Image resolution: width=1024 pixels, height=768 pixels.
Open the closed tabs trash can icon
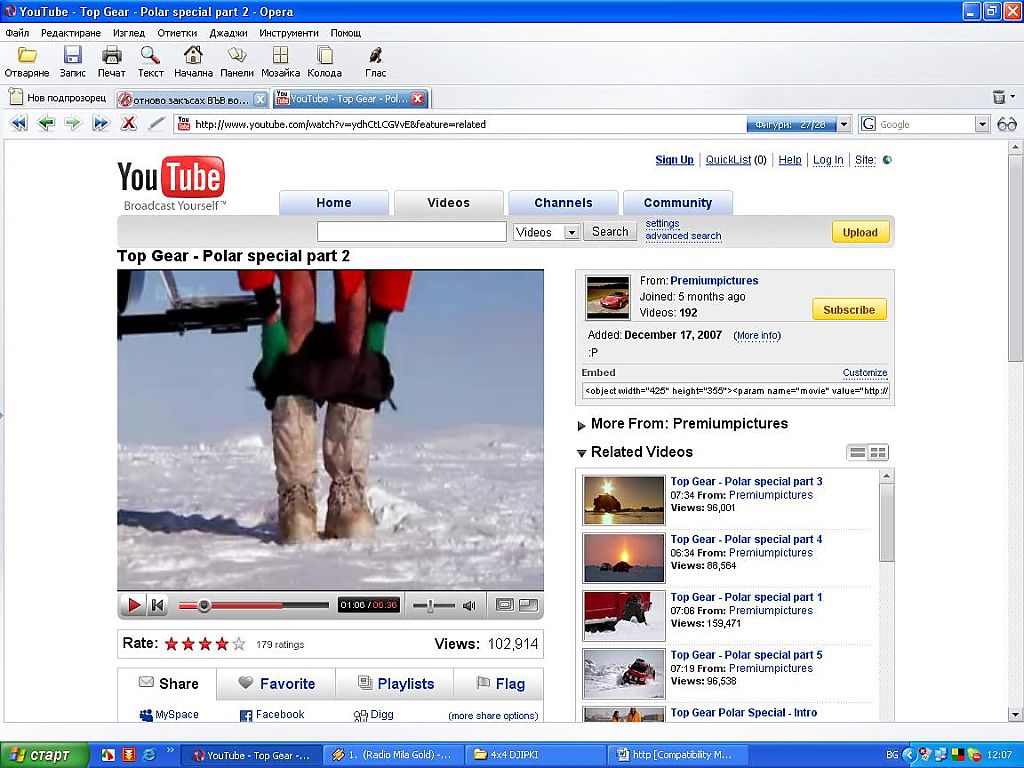coord(999,97)
